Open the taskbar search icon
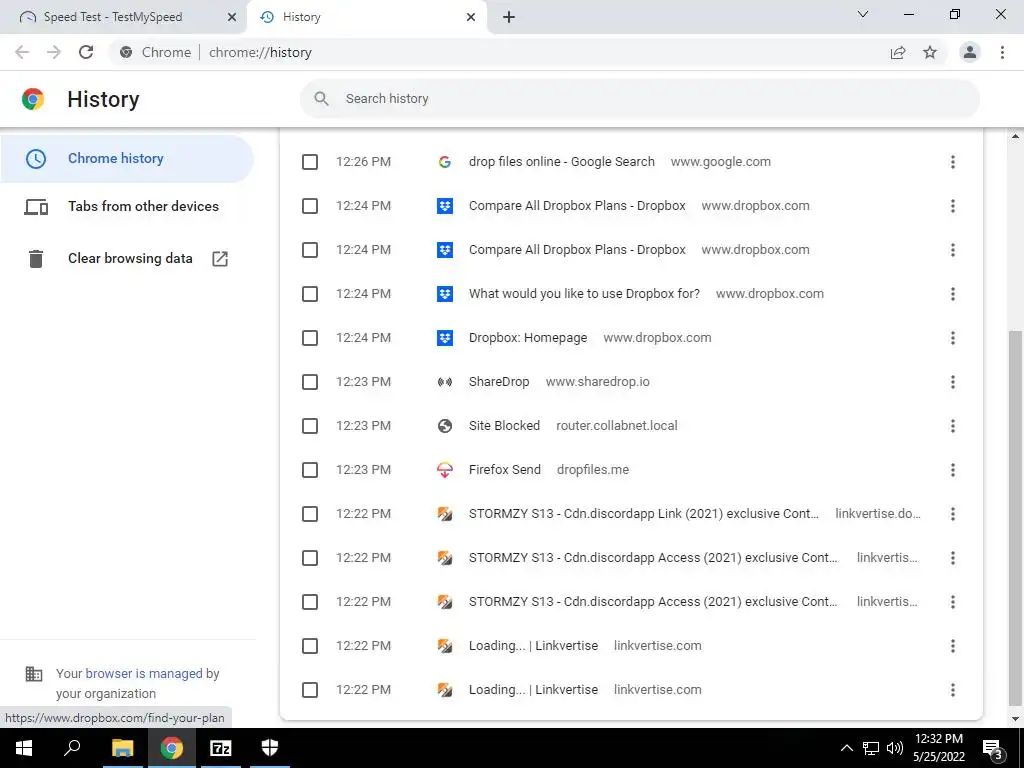 (x=72, y=748)
